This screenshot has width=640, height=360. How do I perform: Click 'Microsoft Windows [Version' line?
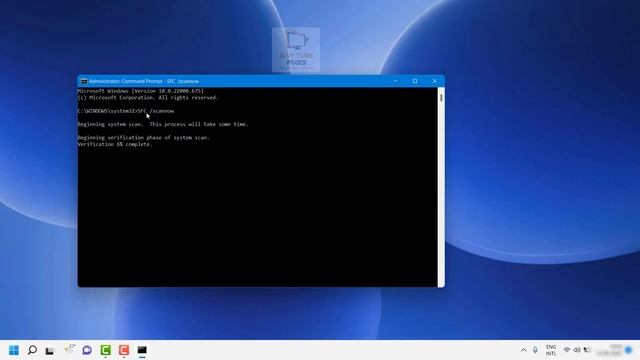tap(140, 91)
